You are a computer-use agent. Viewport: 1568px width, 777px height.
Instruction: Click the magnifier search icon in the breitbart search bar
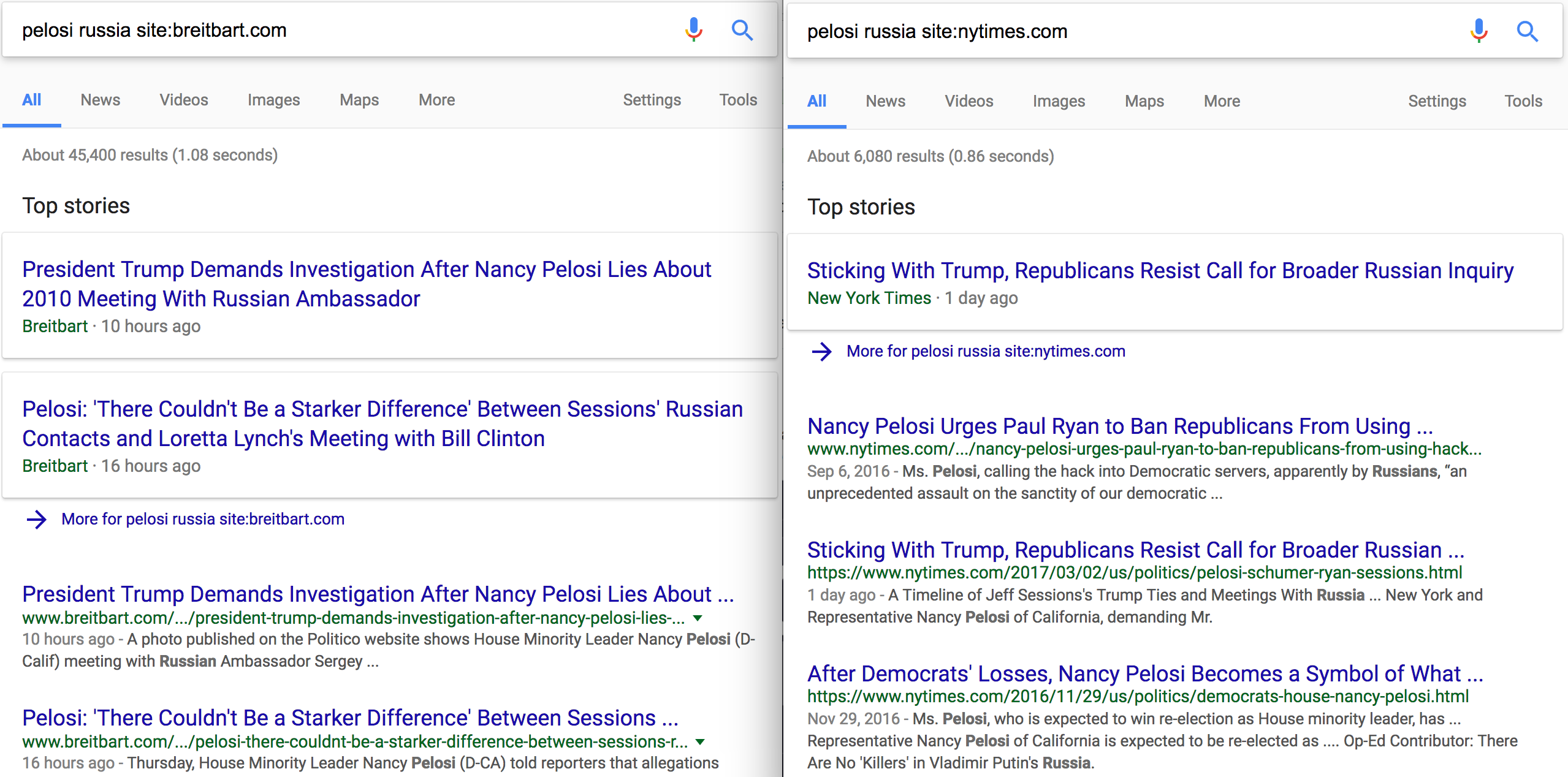pos(742,29)
